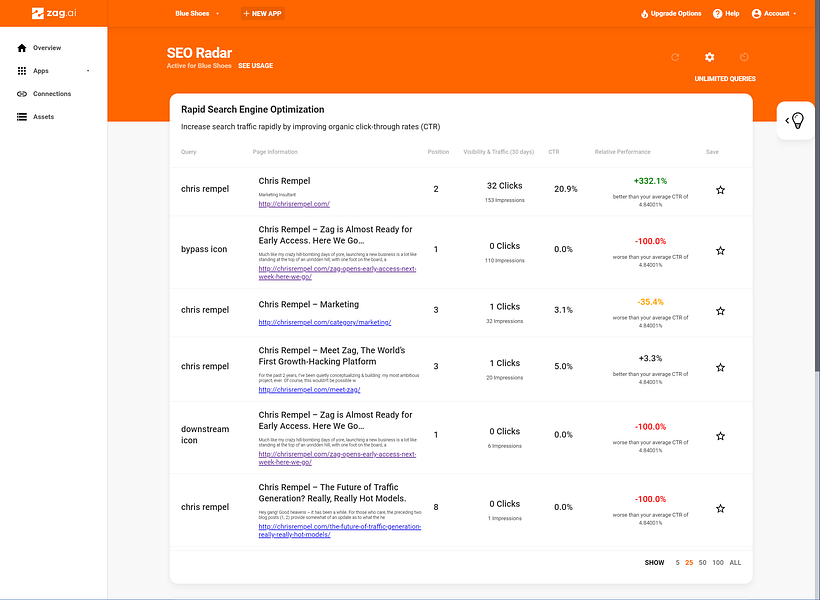Click the zag.ai logo
This screenshot has height=600, width=820.
point(52,14)
